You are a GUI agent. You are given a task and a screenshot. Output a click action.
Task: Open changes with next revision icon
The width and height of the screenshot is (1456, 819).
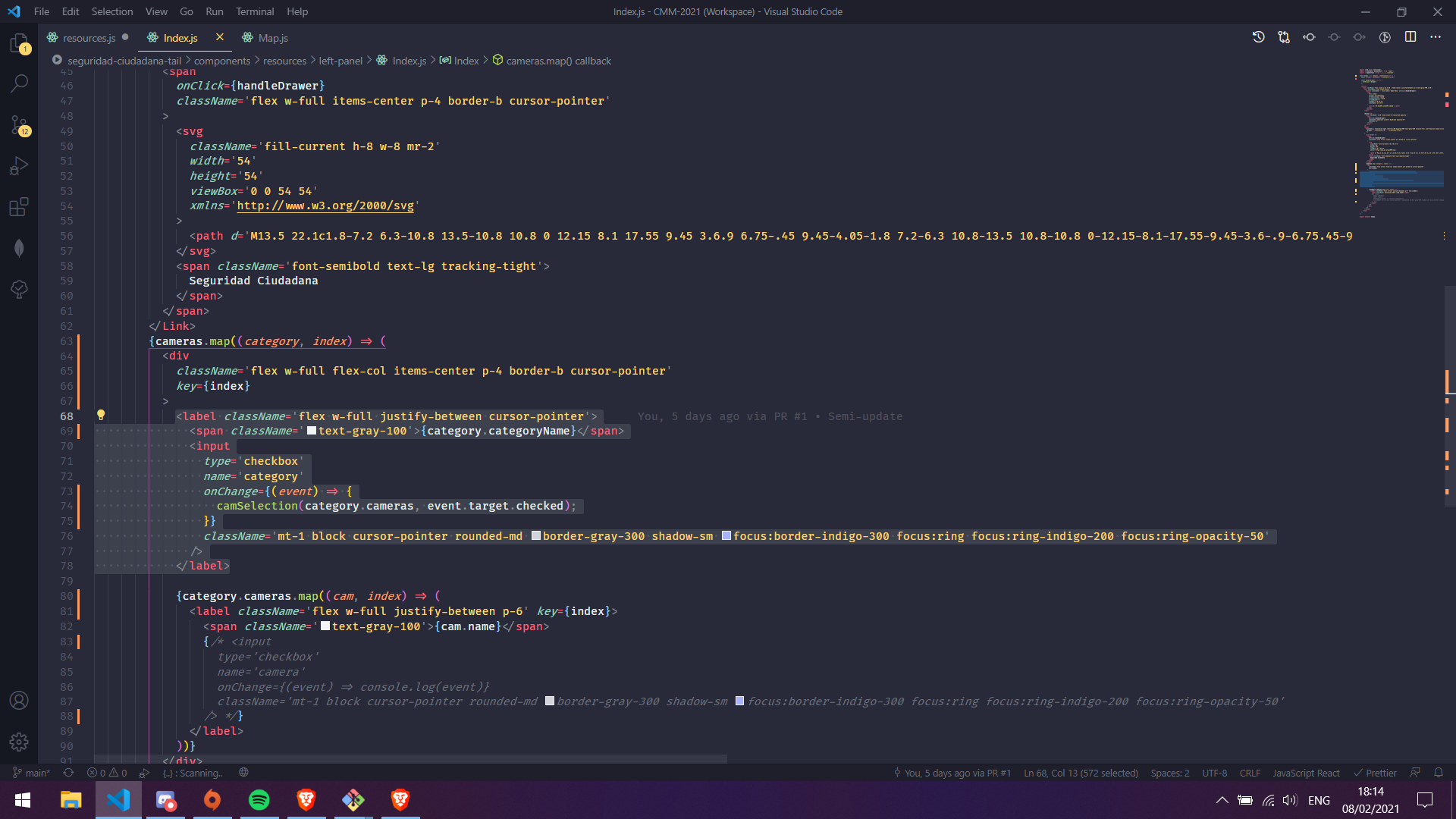point(1359,37)
